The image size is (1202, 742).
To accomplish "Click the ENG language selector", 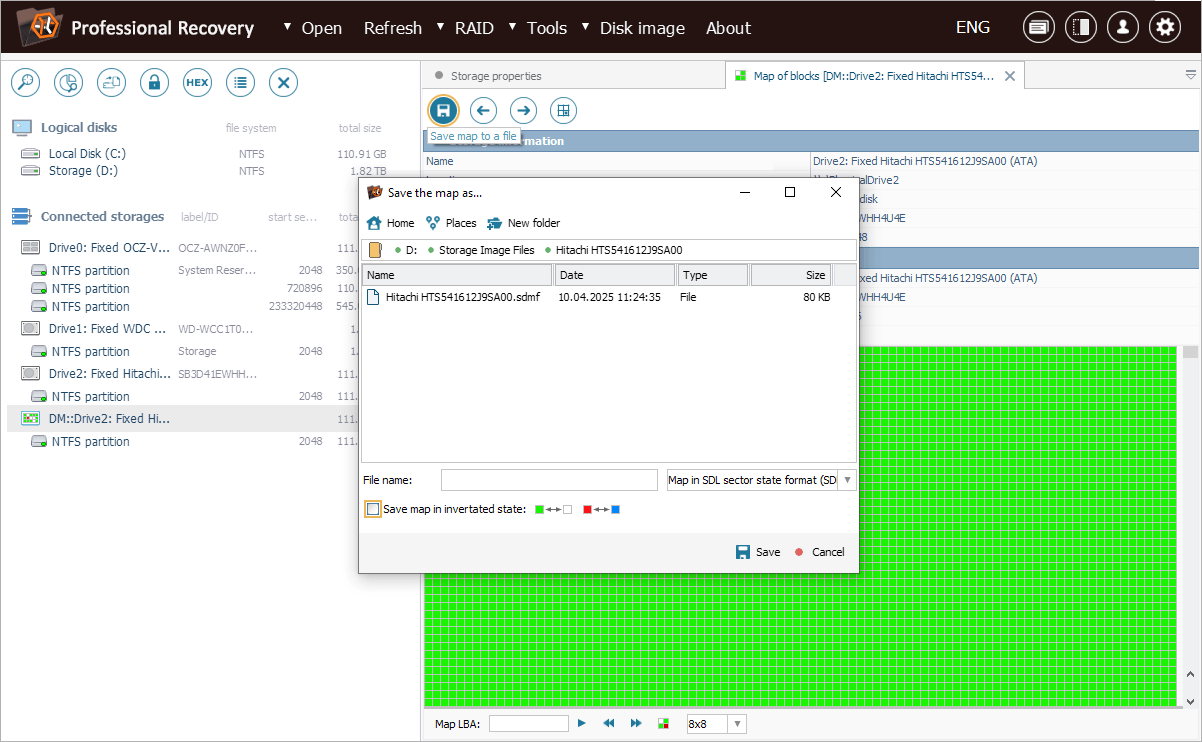I will click(973, 28).
